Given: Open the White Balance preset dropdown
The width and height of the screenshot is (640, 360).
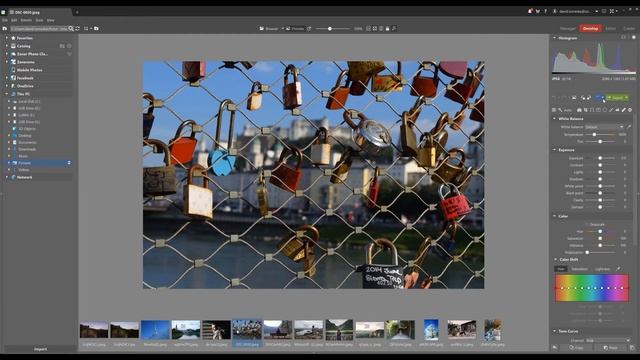Looking at the screenshot, I should tap(604, 127).
